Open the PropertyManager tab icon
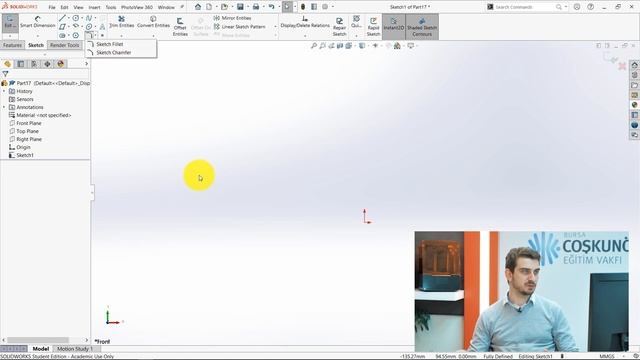Image resolution: width=640 pixels, height=360 pixels. coord(21,64)
